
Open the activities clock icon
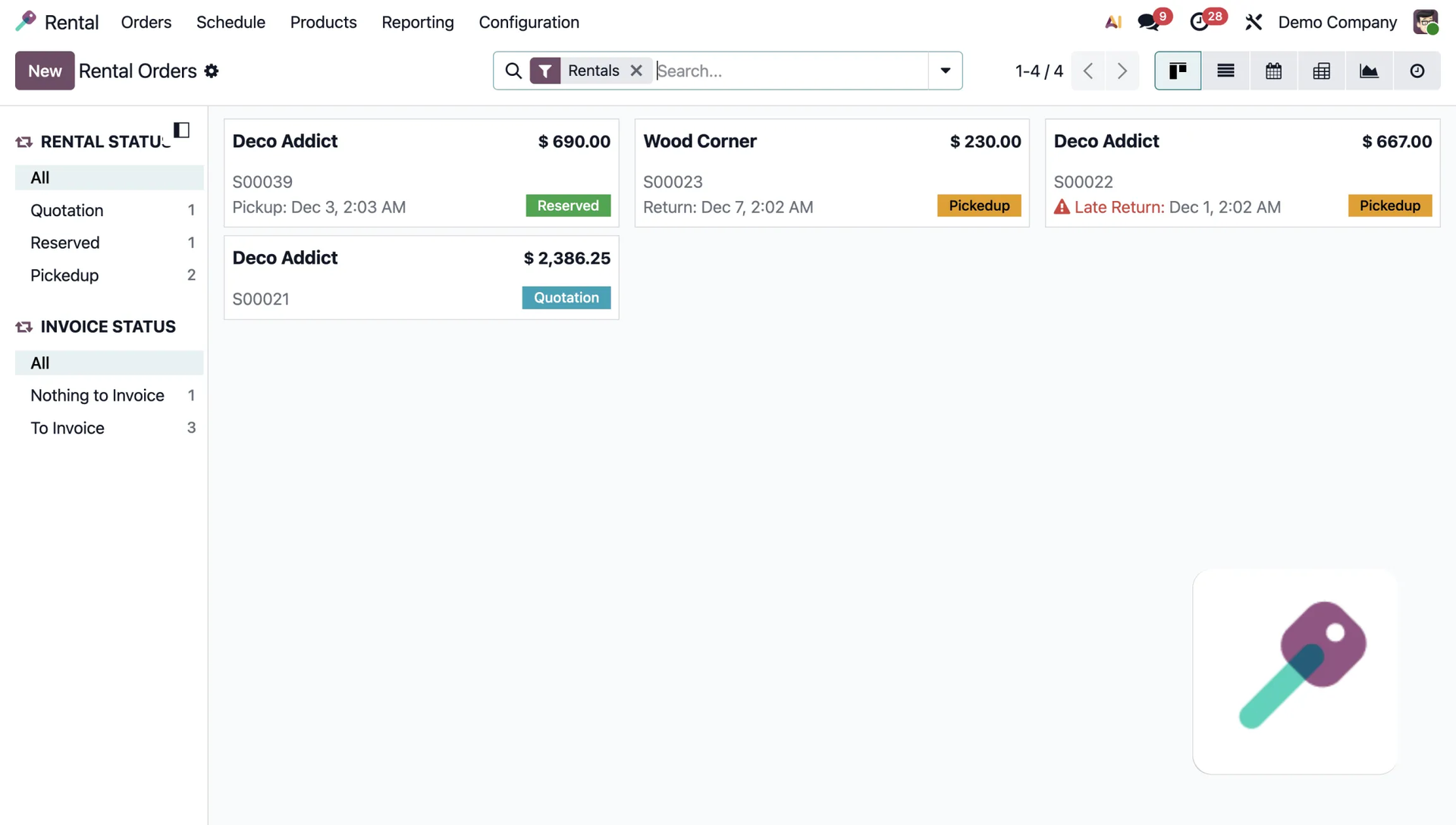coord(1199,22)
